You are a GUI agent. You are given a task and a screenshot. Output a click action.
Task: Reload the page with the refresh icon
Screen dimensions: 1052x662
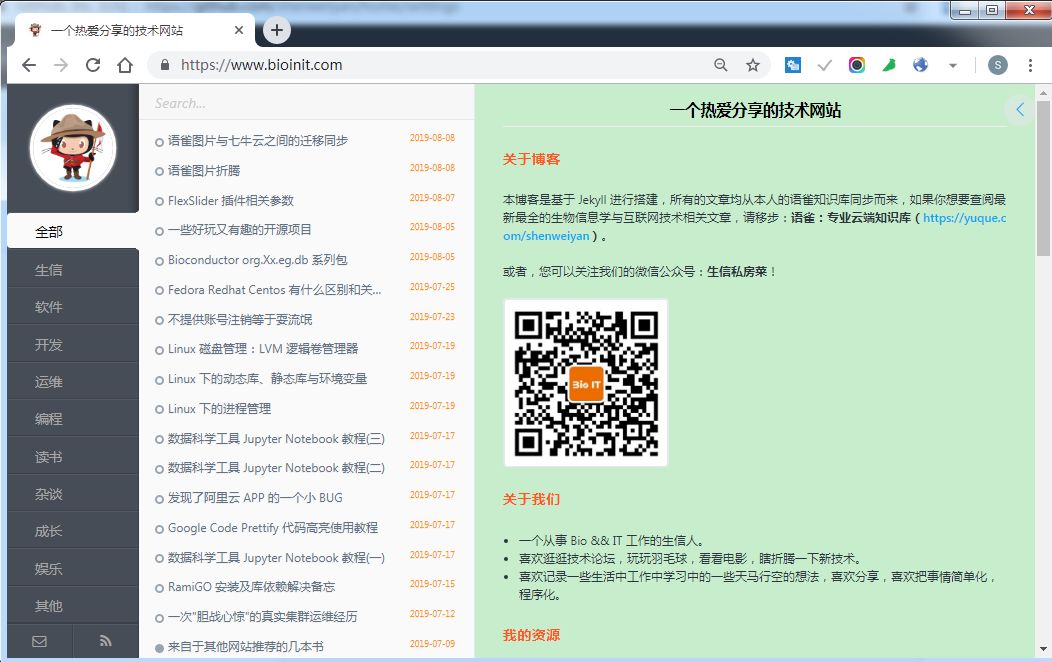point(93,64)
